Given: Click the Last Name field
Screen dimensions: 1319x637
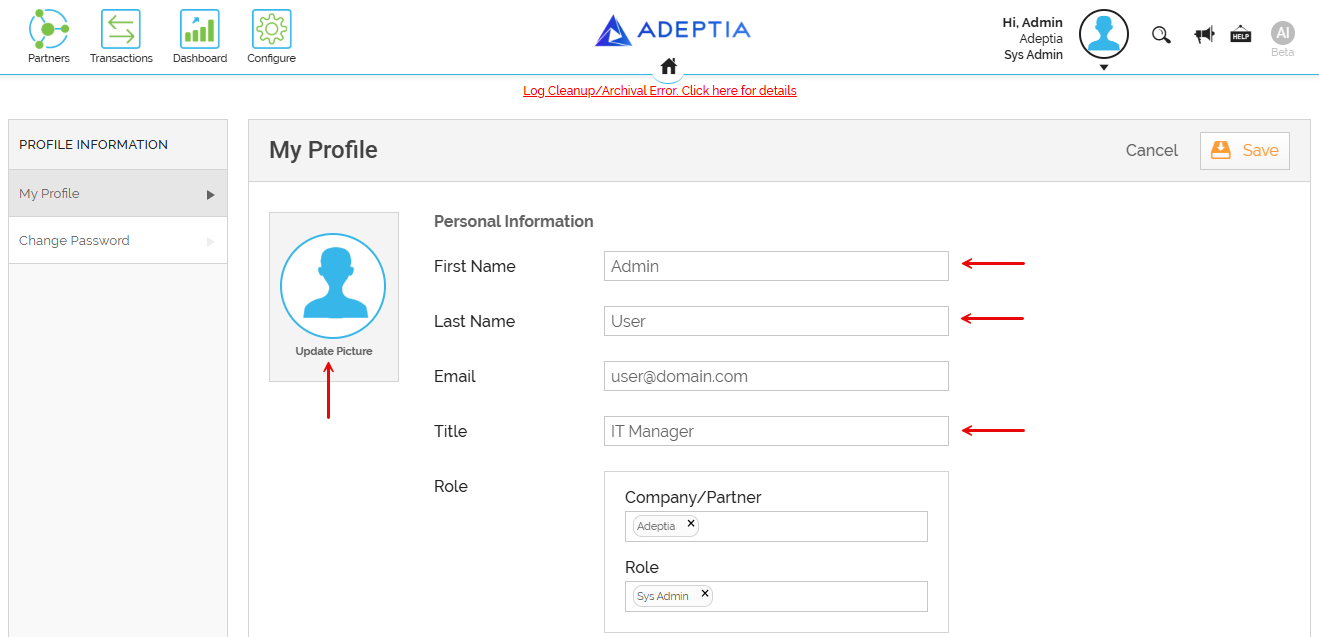Looking at the screenshot, I should click(x=776, y=321).
